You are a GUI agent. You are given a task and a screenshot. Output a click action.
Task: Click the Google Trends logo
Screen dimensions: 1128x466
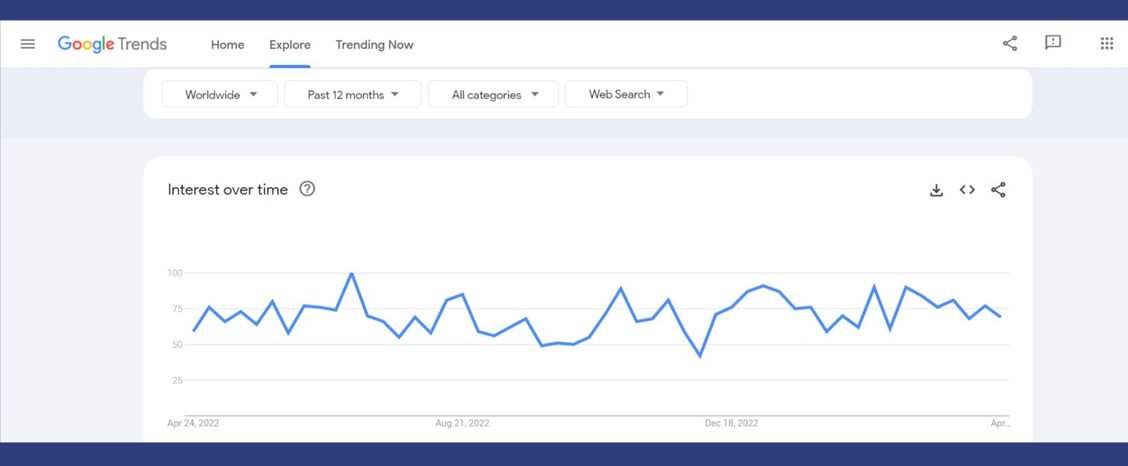[112, 44]
